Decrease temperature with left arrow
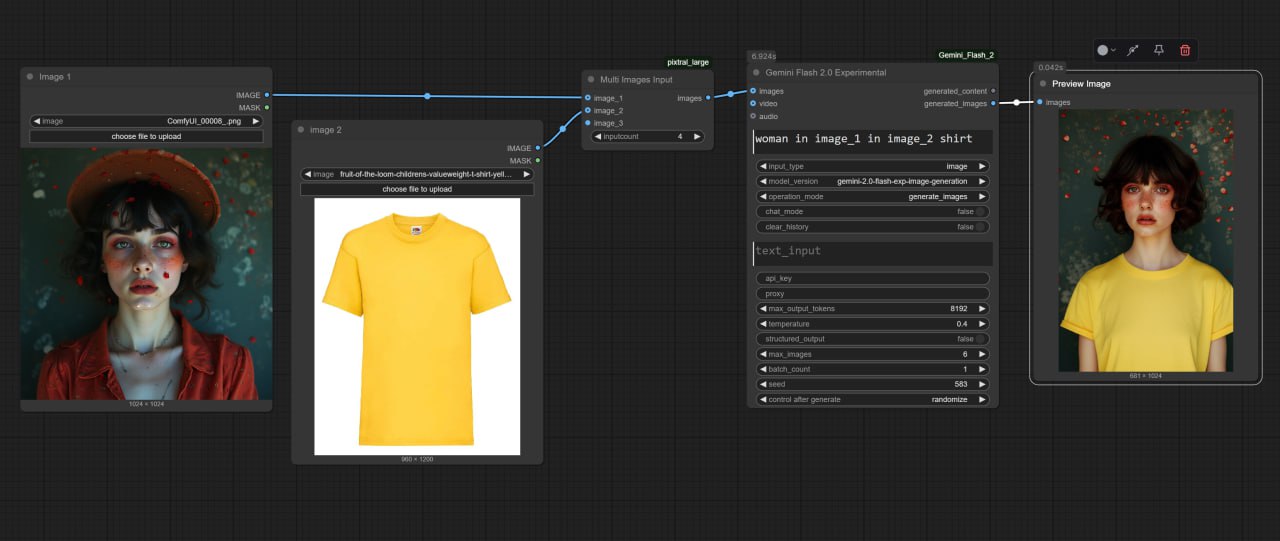This screenshot has width=1280, height=541. click(x=763, y=324)
